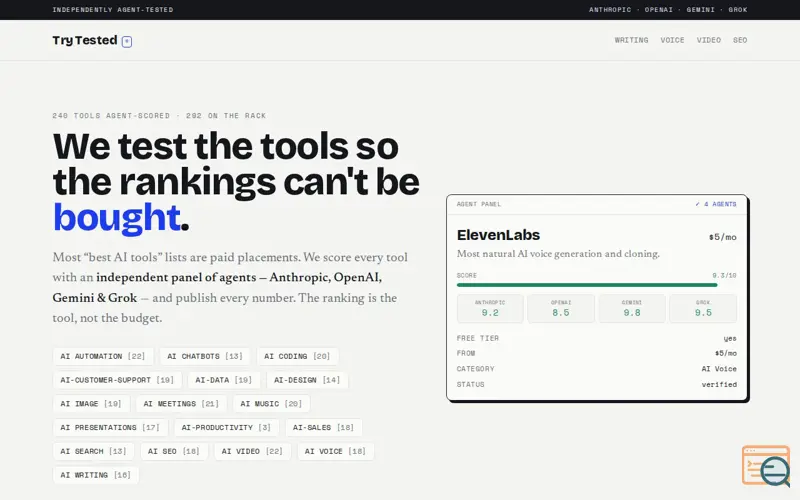Select the AI-Sales [18] category tag
This screenshot has width=800, height=500.
tap(323, 428)
